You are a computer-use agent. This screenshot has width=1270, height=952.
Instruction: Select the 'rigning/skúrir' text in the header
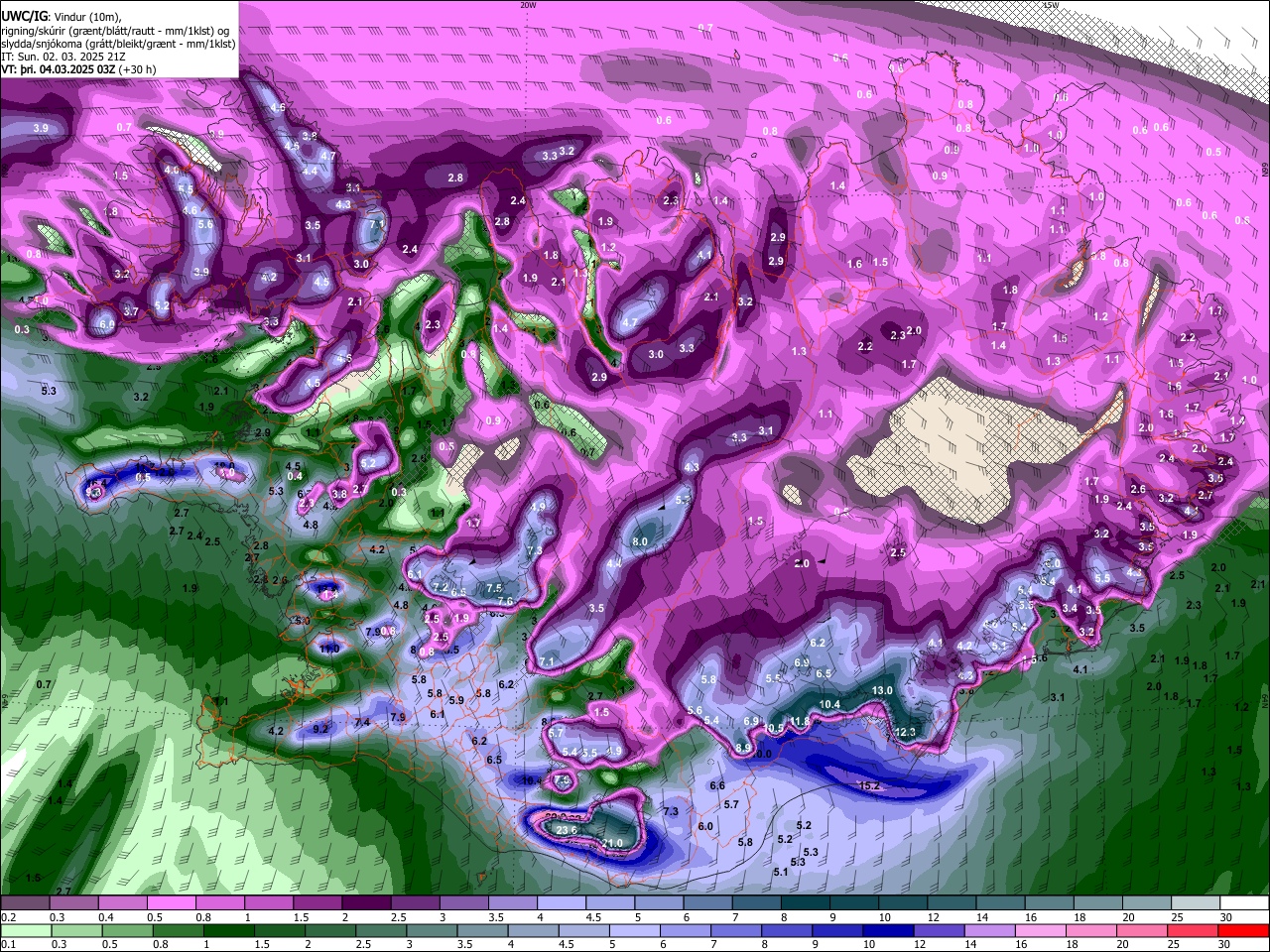tap(34, 31)
